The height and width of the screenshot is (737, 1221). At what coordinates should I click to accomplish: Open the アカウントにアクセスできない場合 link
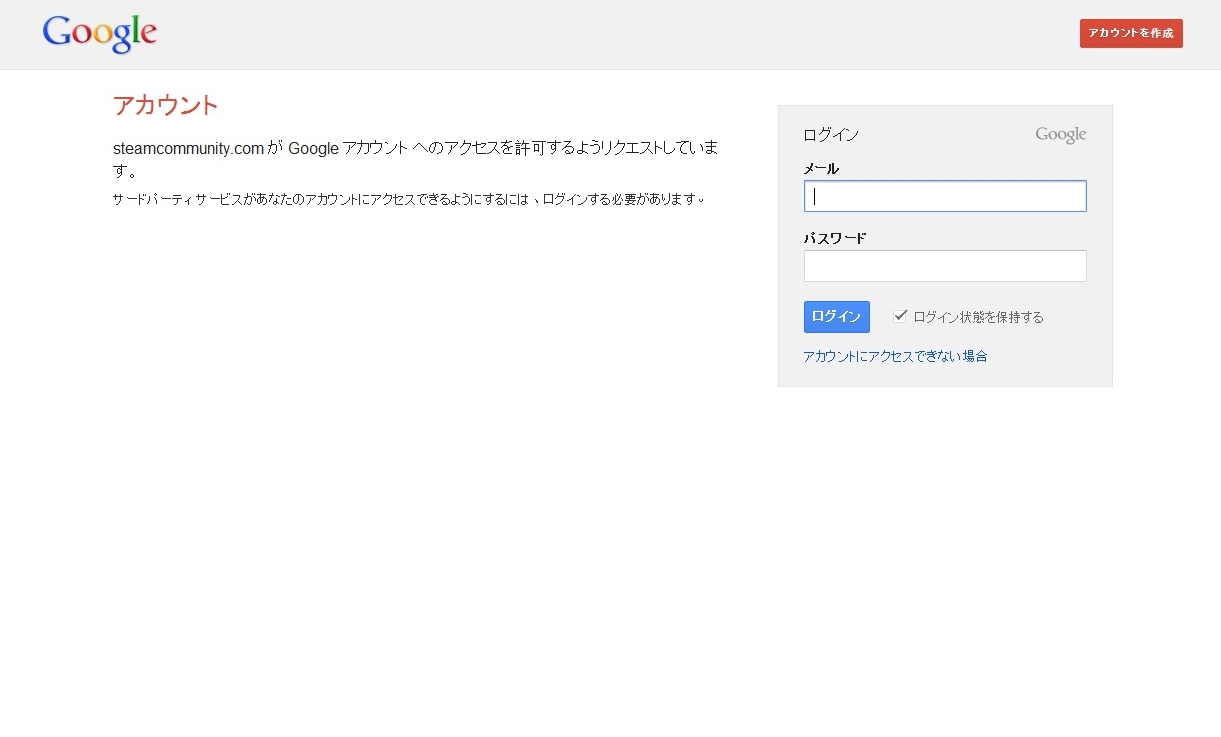point(895,356)
